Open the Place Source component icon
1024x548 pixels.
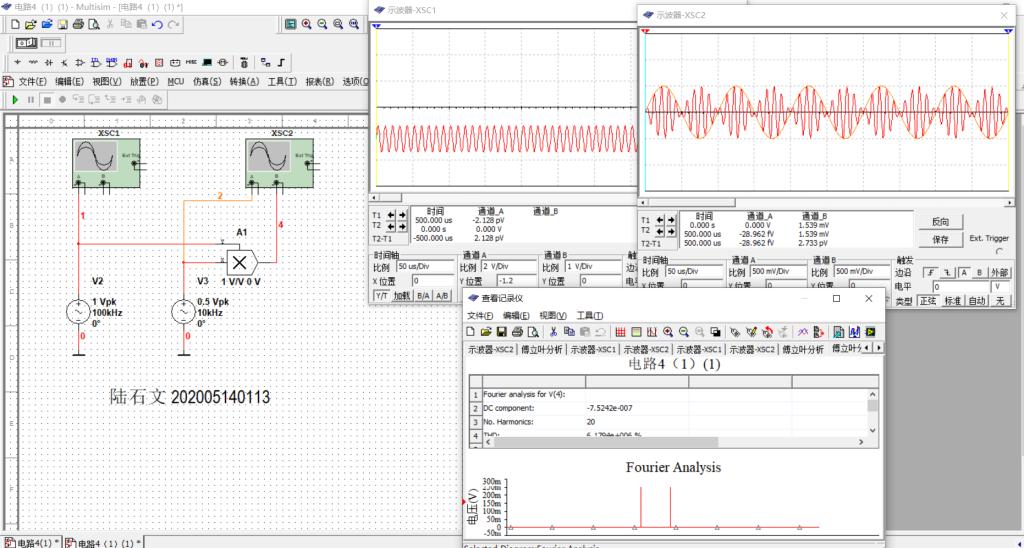[18, 63]
